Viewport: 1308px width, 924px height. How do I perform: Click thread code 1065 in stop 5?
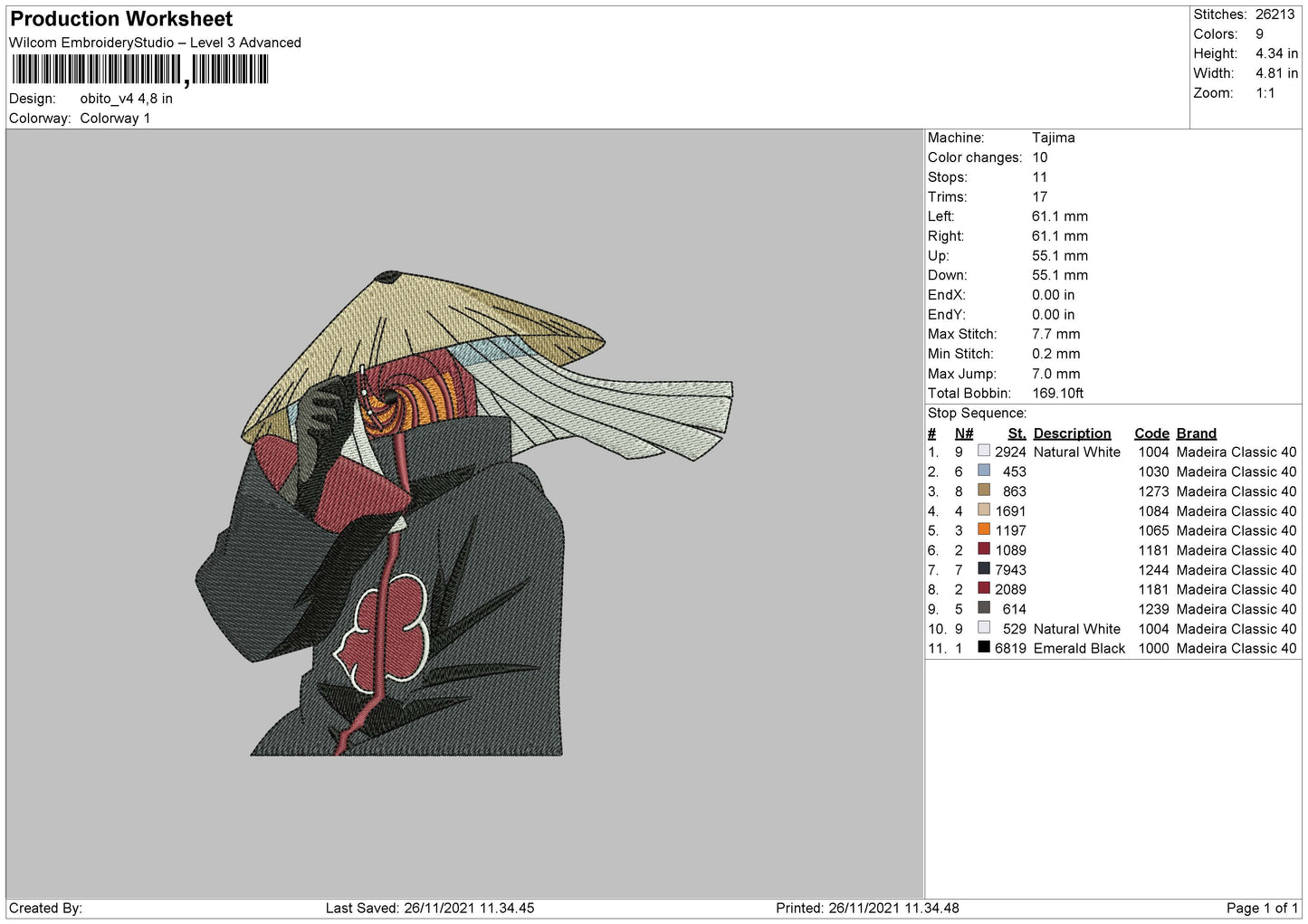click(1154, 531)
